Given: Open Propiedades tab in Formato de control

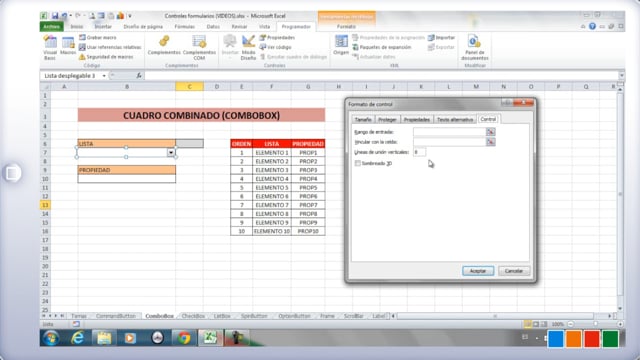Looking at the screenshot, I should 417,120.
